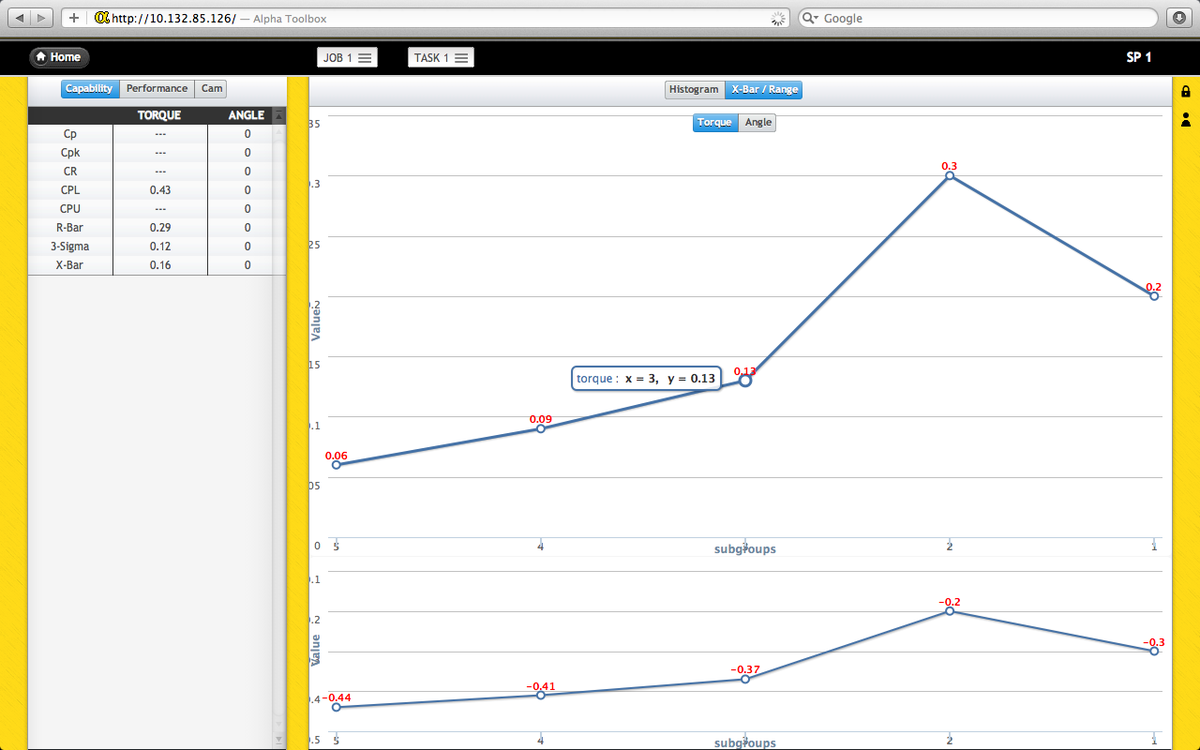Click the padlock icon on right sidebar
Screen dimensions: 1200x750
(1186, 92)
